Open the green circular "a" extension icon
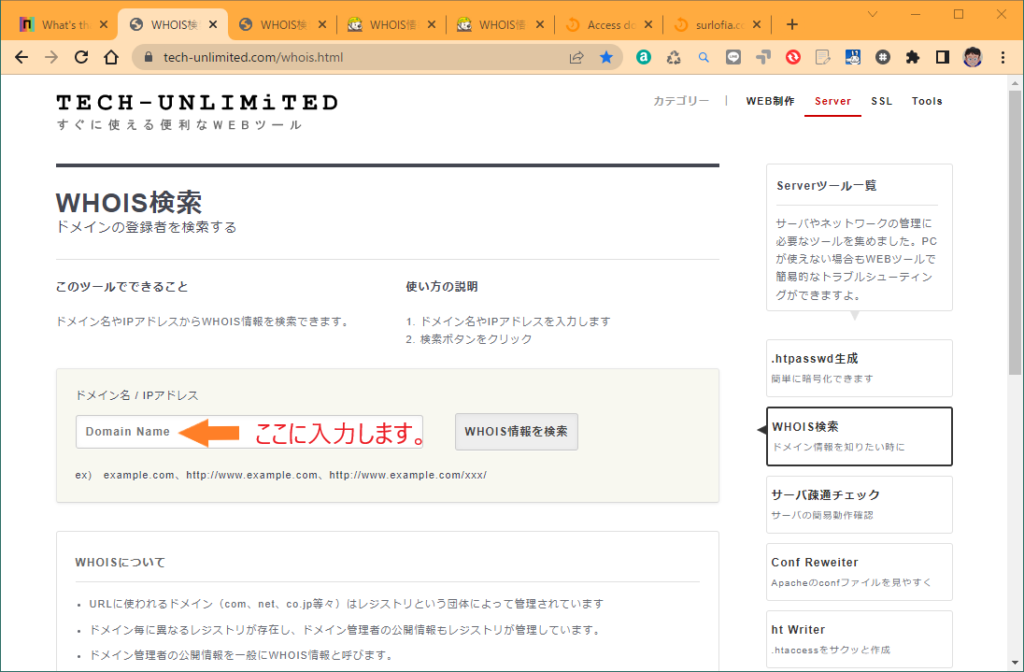Screen dimensions: 1024x672 point(643,57)
